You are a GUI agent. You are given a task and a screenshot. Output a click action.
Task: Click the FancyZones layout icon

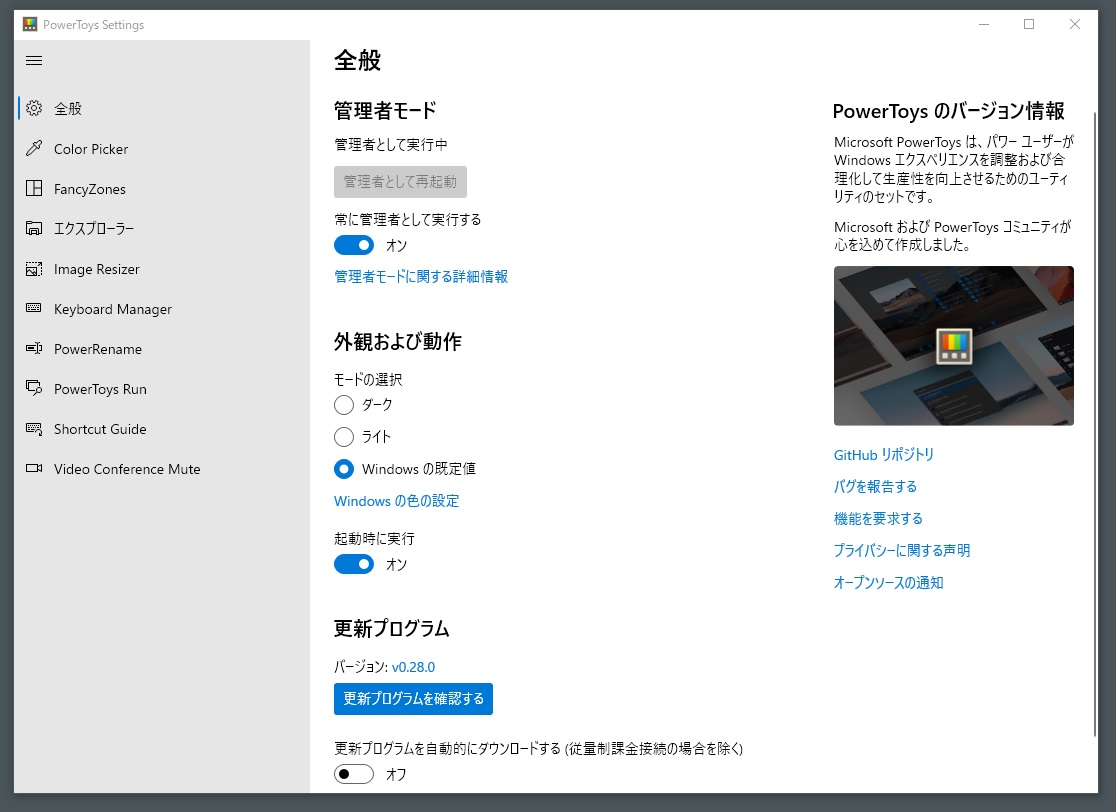pyautogui.click(x=33, y=188)
